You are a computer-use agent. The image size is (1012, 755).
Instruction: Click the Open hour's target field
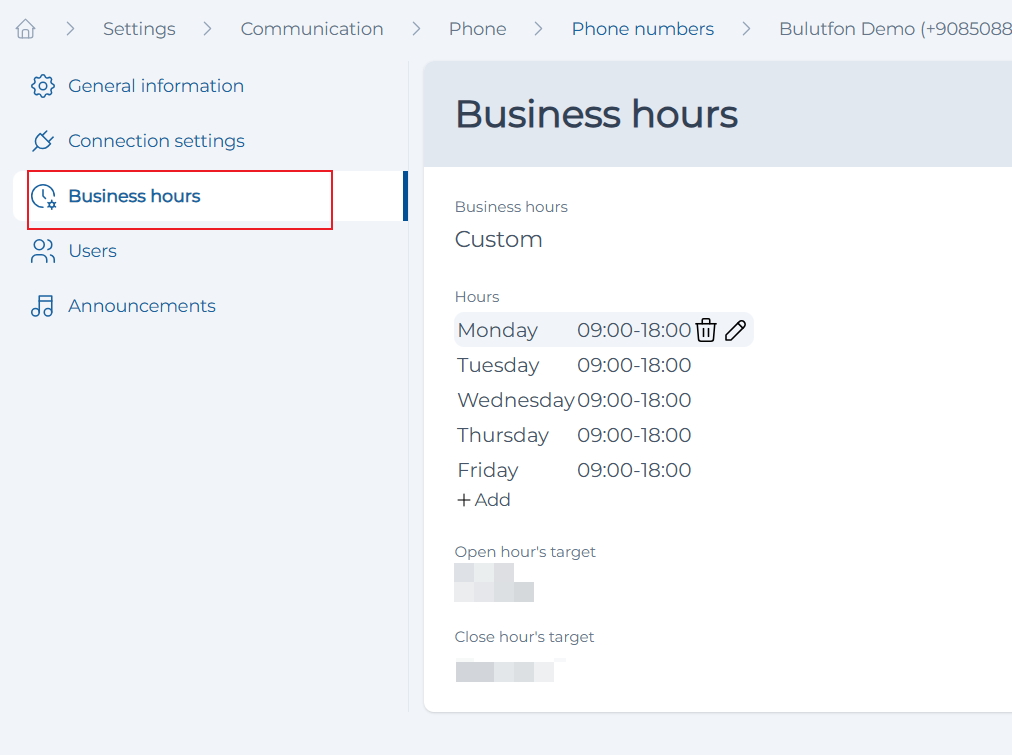(494, 584)
